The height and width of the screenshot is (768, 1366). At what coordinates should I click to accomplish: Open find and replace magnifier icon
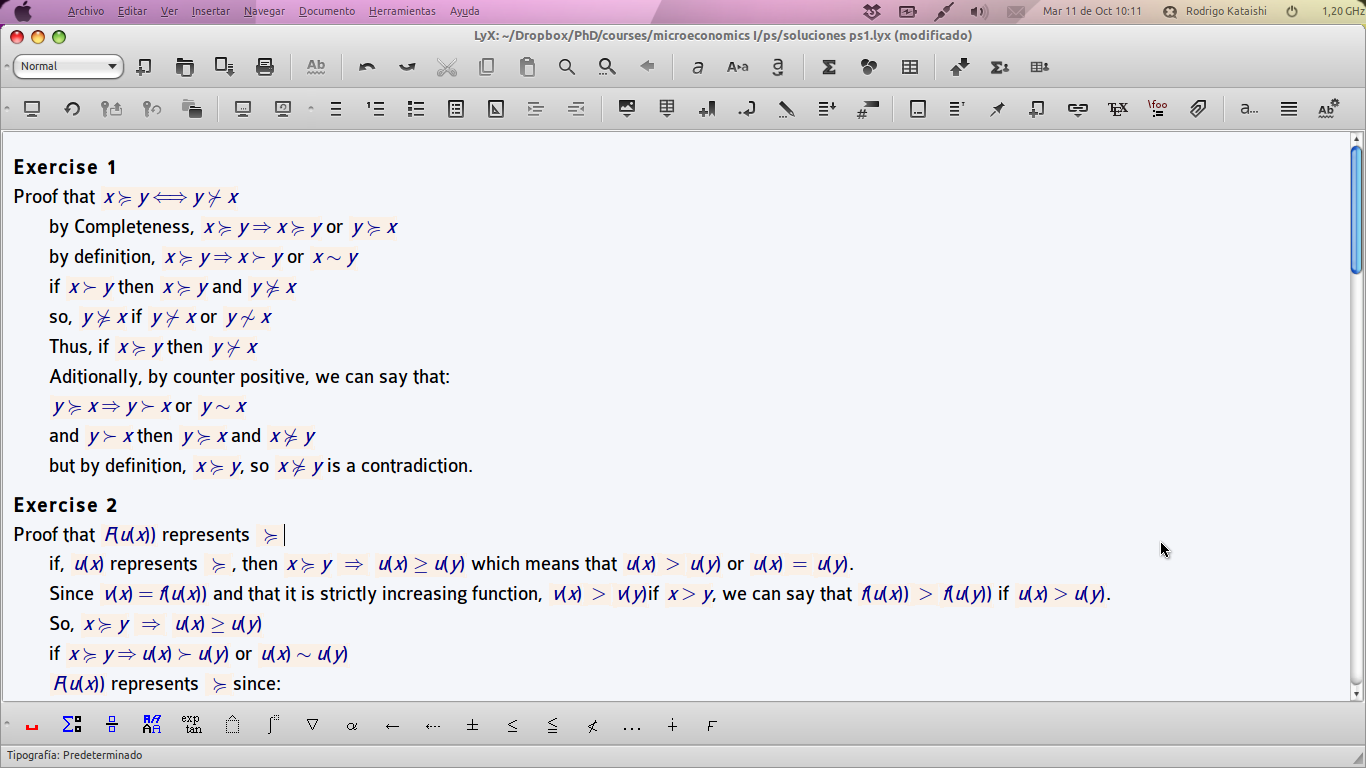pyautogui.click(x=567, y=67)
